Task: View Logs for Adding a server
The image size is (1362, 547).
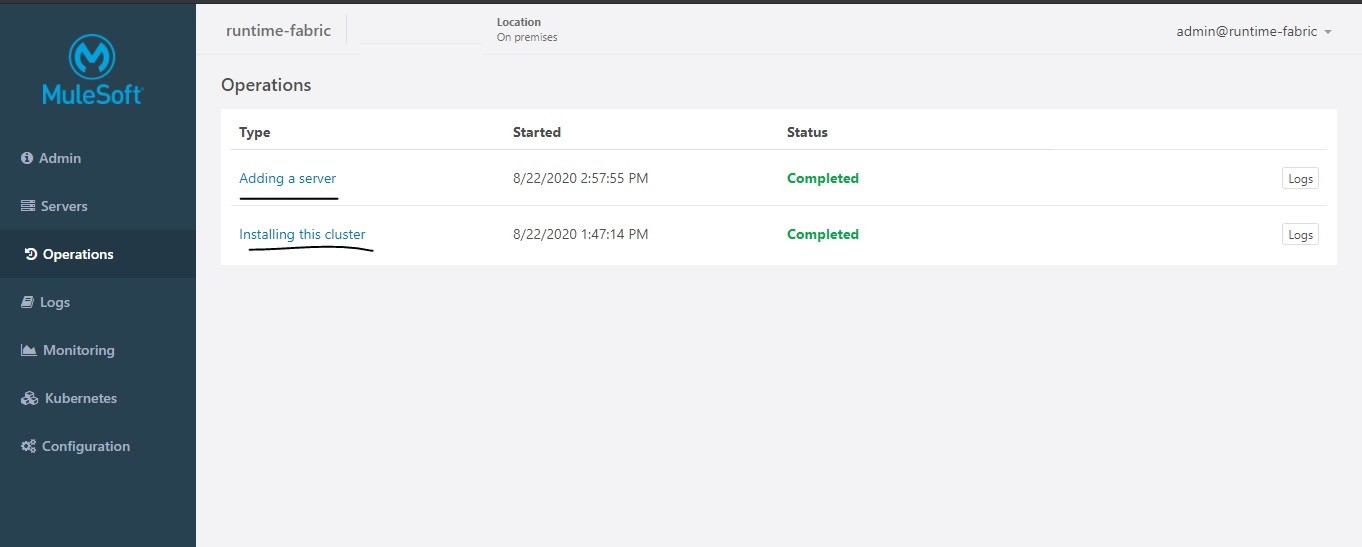Action: (1300, 179)
